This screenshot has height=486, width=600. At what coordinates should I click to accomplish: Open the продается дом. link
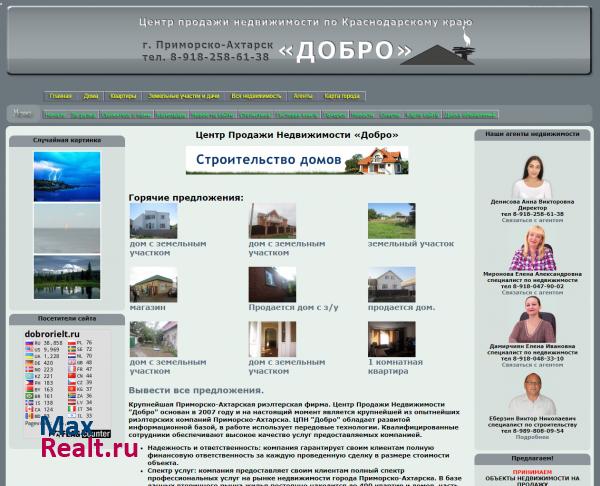tap(402, 307)
